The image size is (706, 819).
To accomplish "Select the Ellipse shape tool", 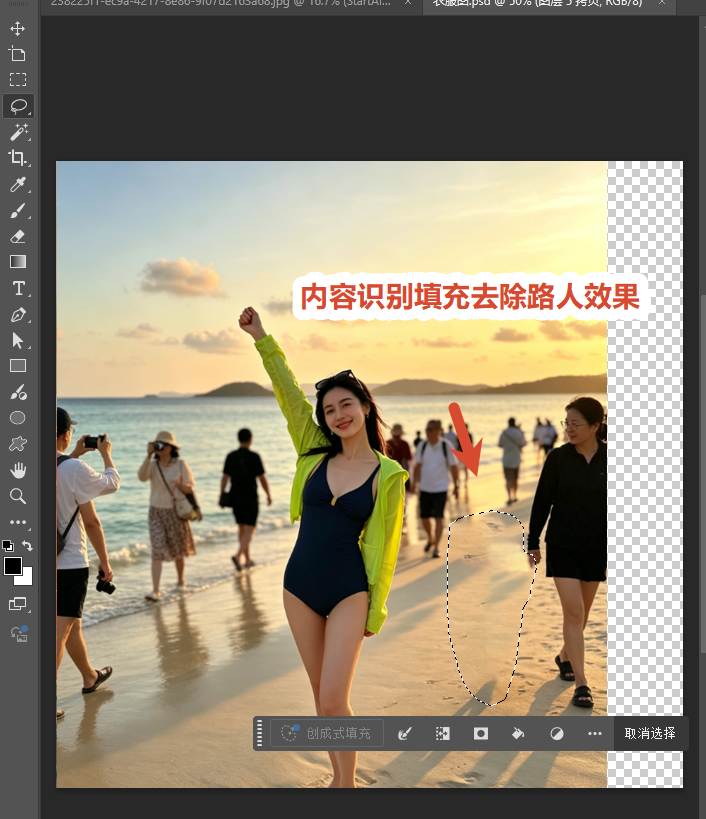I will (18, 418).
